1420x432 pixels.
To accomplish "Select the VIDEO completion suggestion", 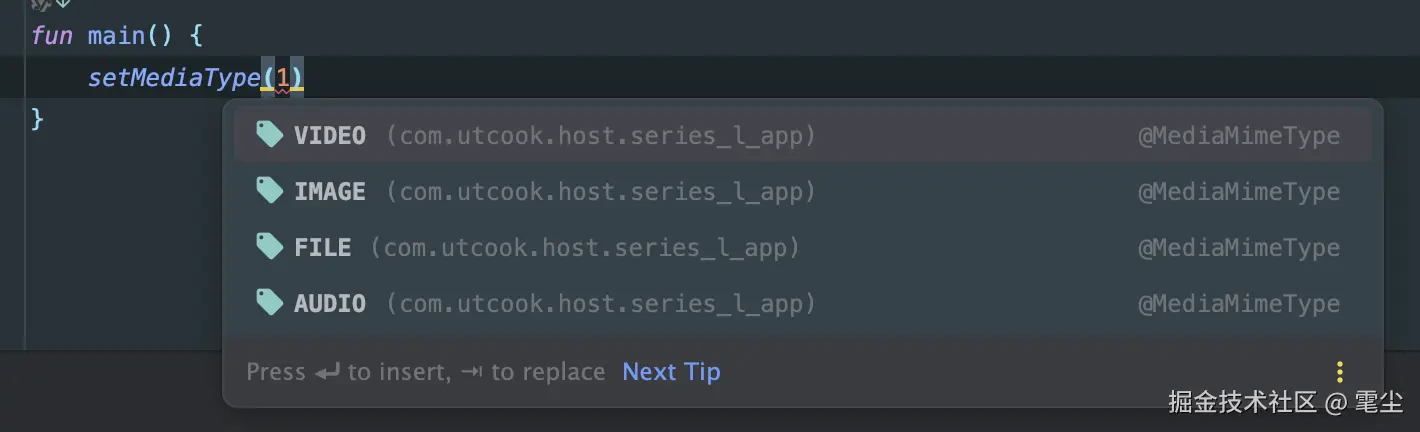I will click(x=330, y=136).
